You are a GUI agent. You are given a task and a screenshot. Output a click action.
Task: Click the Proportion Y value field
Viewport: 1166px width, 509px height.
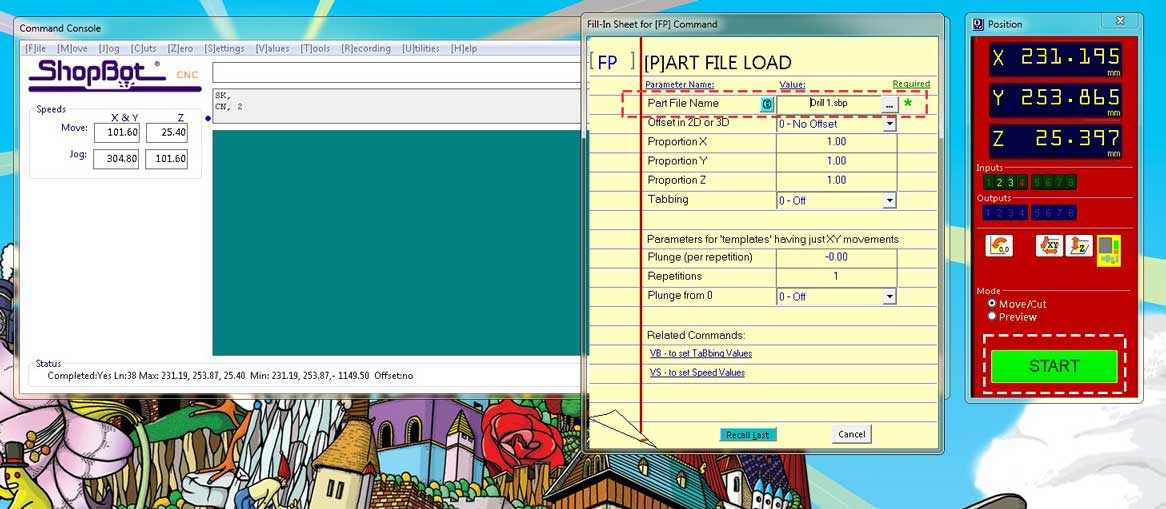[x=836, y=161]
